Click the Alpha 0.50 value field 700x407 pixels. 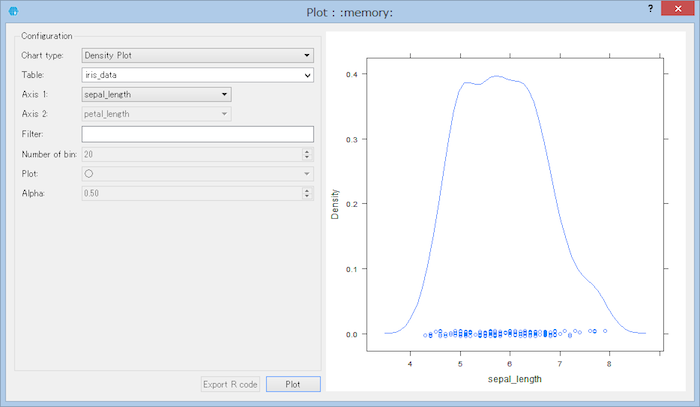pyautogui.click(x=192, y=193)
